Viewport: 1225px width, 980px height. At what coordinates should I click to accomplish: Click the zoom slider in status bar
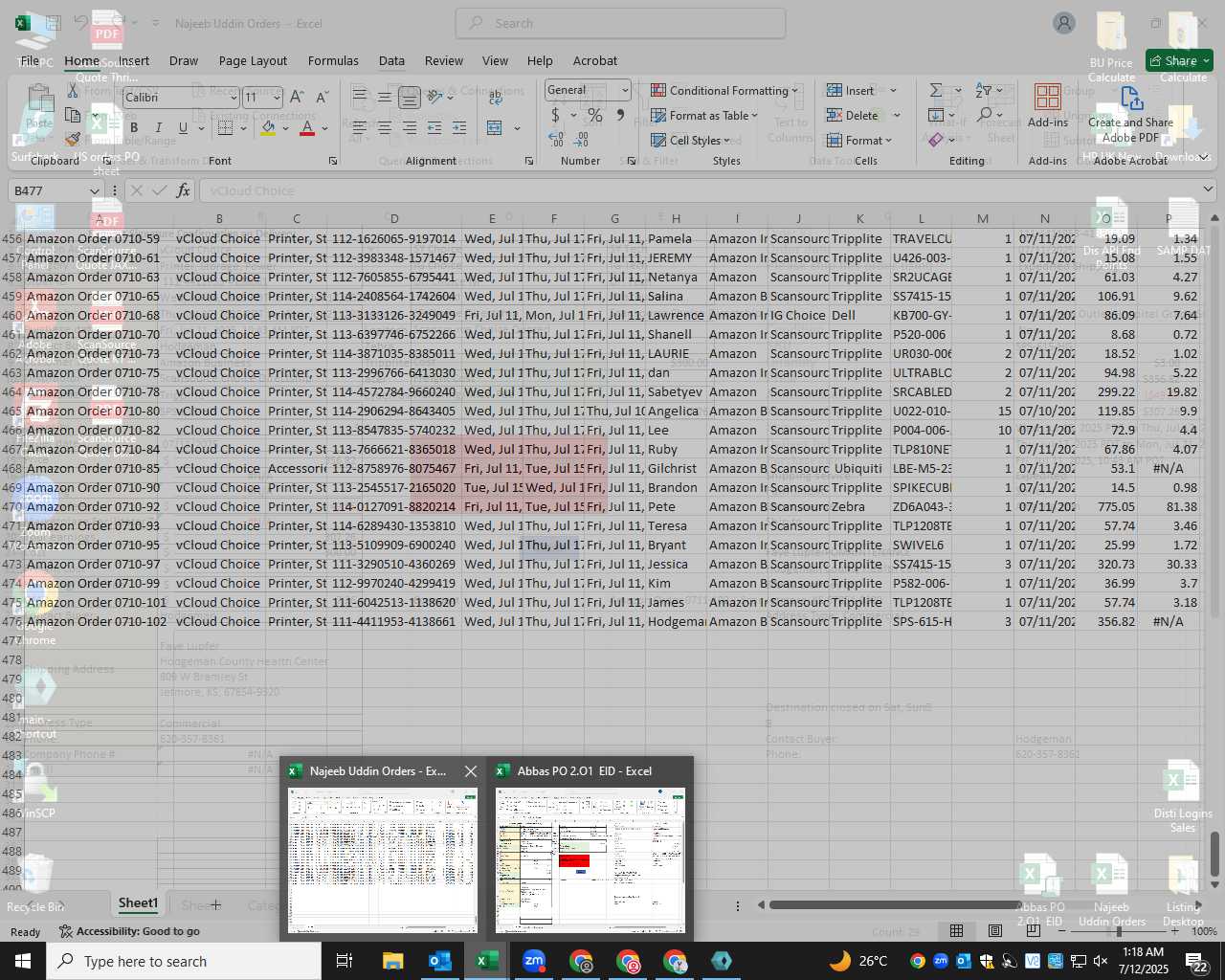click(x=1119, y=931)
